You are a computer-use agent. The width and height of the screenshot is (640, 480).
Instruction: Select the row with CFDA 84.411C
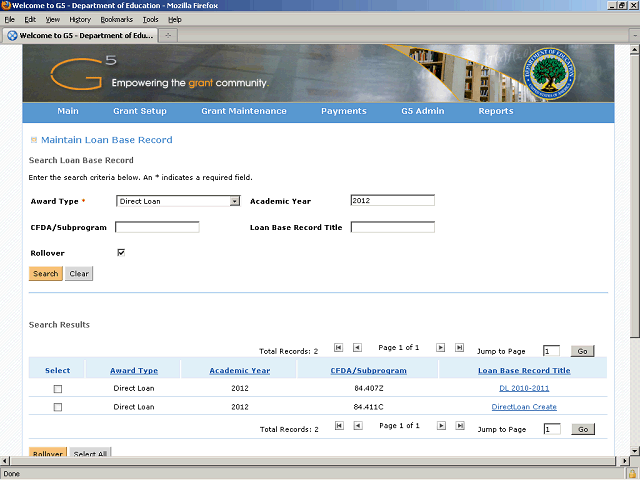(x=58, y=407)
